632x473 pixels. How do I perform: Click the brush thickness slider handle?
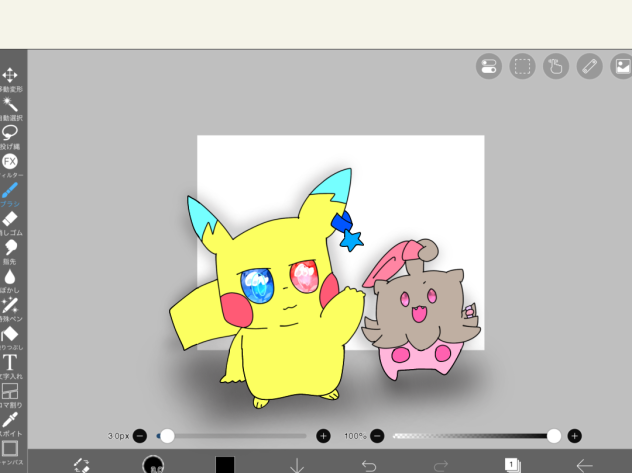tap(167, 436)
